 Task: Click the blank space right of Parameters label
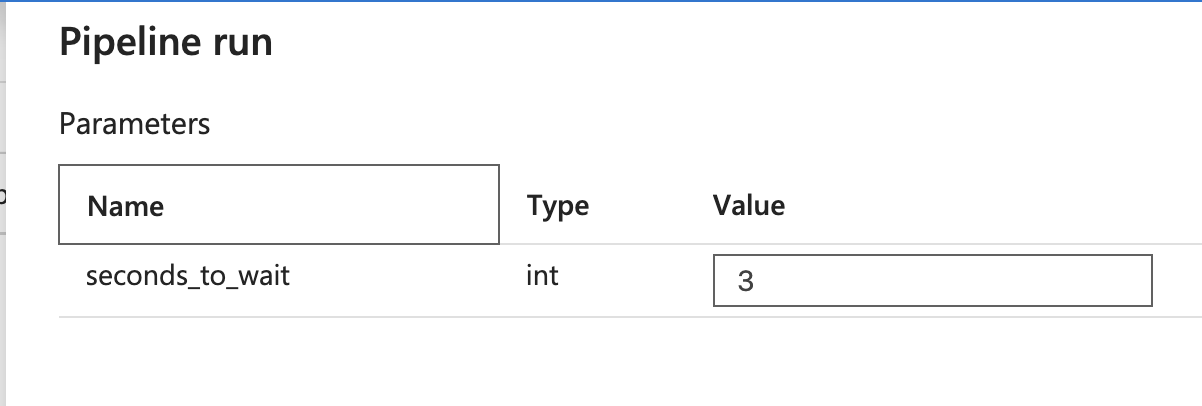600,124
